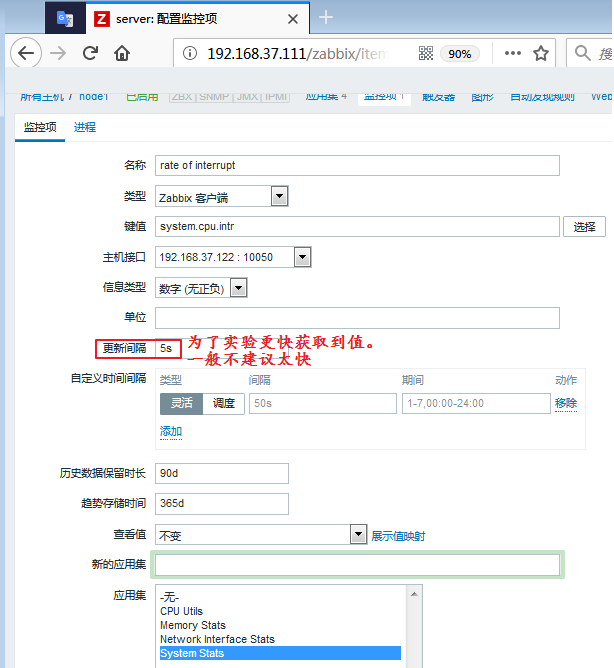614x668 pixels.
Task: Click the browser back arrow button
Action: pos(28,54)
